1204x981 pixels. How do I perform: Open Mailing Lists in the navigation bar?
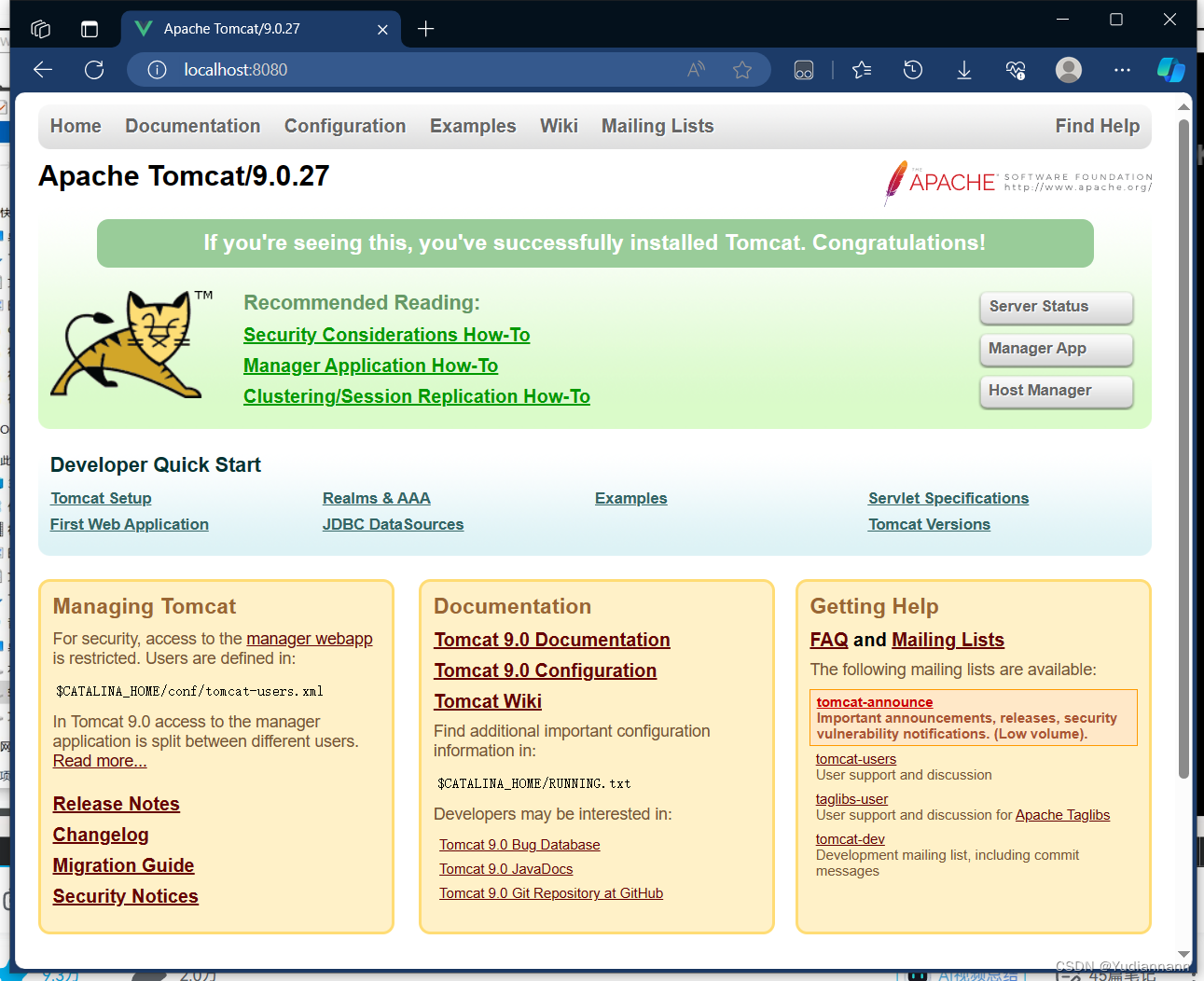click(x=657, y=126)
